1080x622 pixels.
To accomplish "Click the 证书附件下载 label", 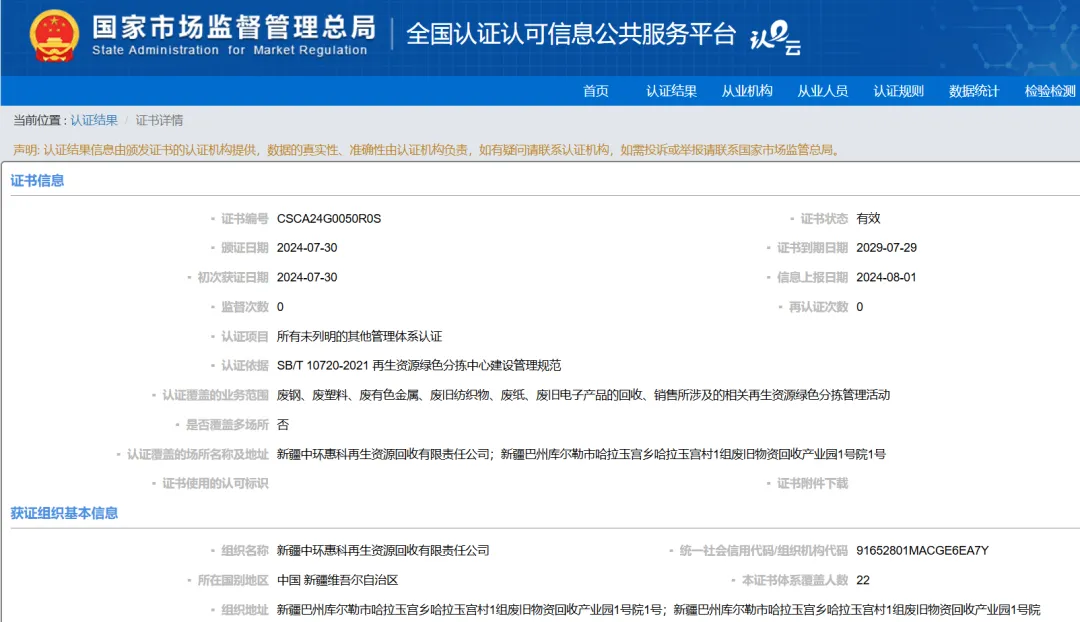I will [812, 484].
